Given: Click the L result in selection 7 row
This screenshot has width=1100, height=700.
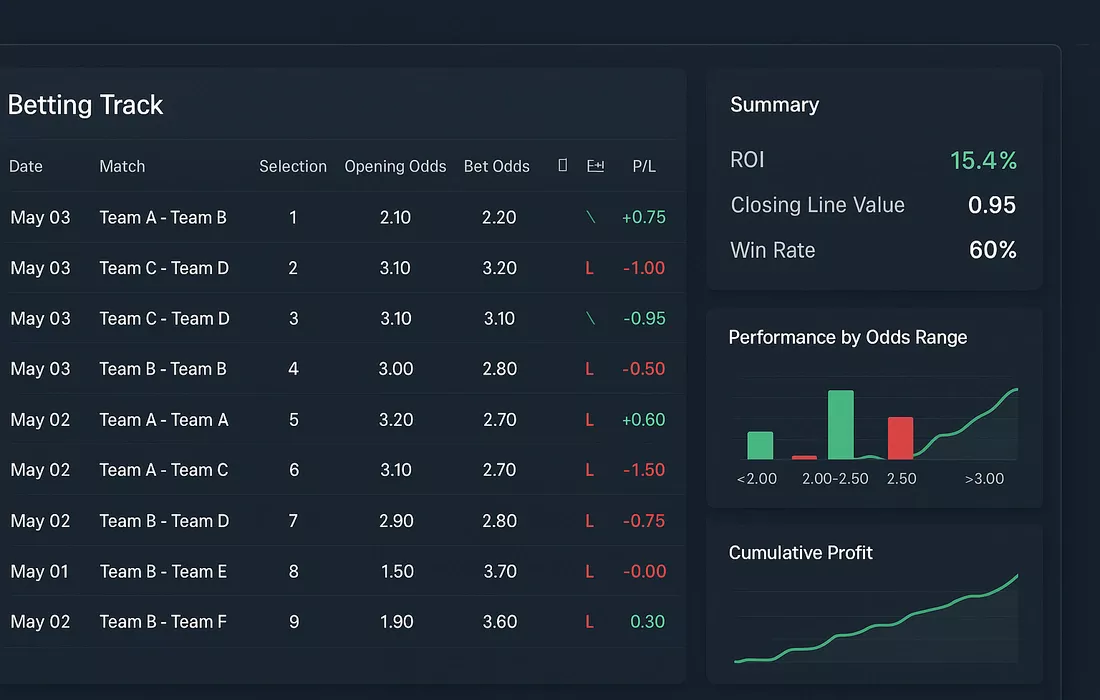Looking at the screenshot, I should click(590, 521).
